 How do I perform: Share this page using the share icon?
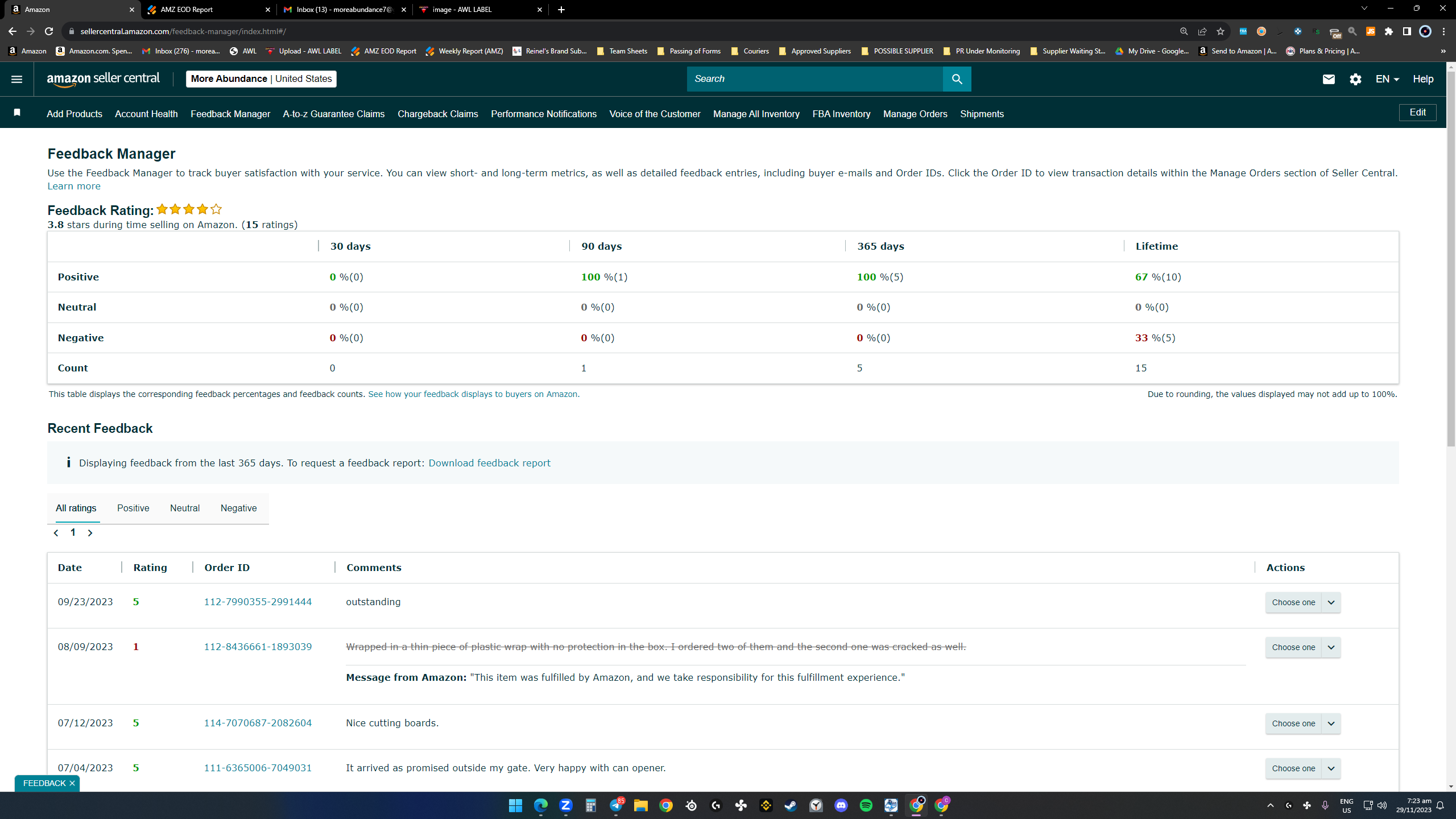point(1202,31)
